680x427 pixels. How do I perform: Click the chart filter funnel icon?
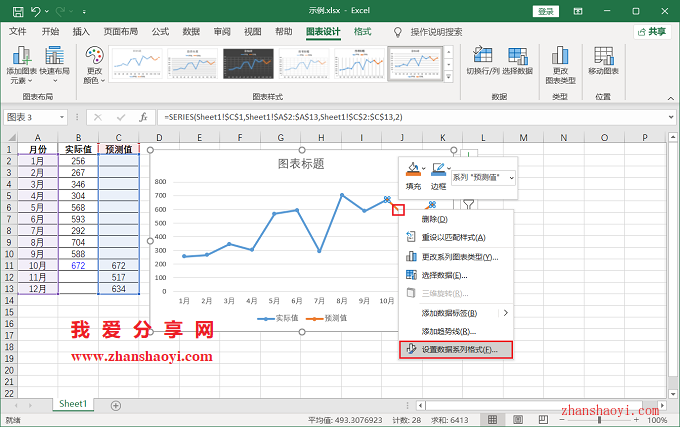point(468,204)
